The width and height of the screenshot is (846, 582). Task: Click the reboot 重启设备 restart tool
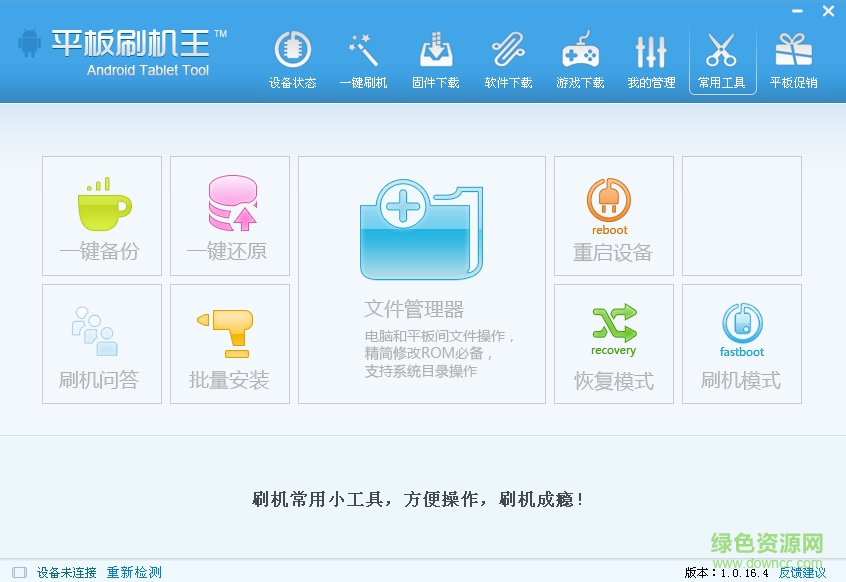pos(613,215)
